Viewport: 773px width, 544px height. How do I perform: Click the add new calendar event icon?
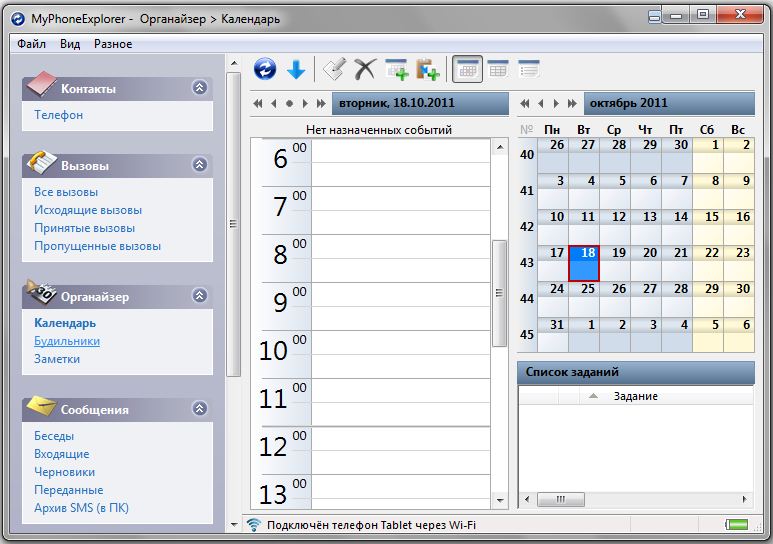[397, 69]
